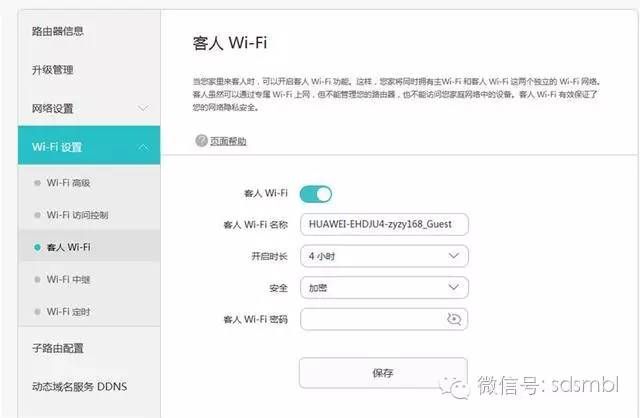Collapse the Wi-Fi 设置 section chevron
Screen dimensions: 640x418
[143, 147]
